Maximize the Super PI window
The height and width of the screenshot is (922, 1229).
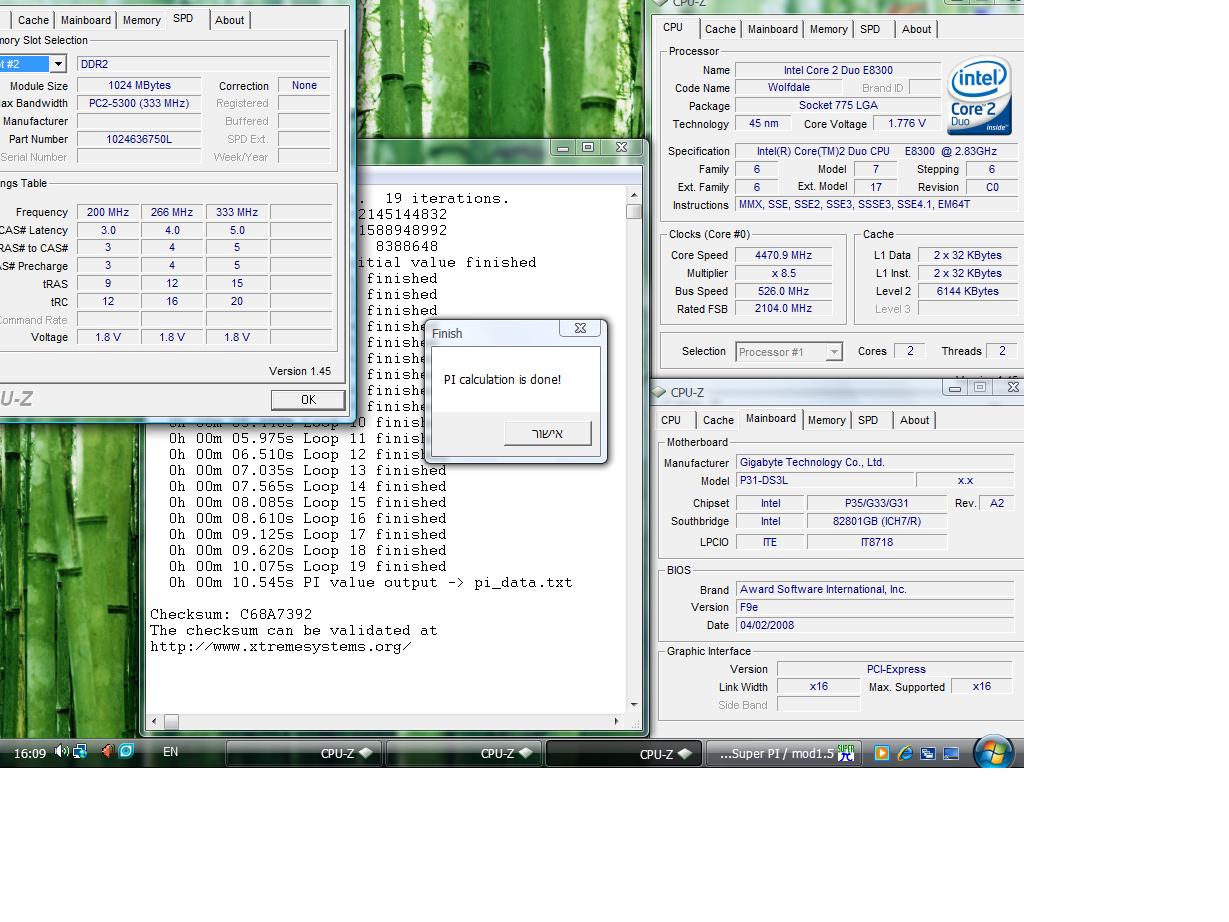[x=588, y=147]
